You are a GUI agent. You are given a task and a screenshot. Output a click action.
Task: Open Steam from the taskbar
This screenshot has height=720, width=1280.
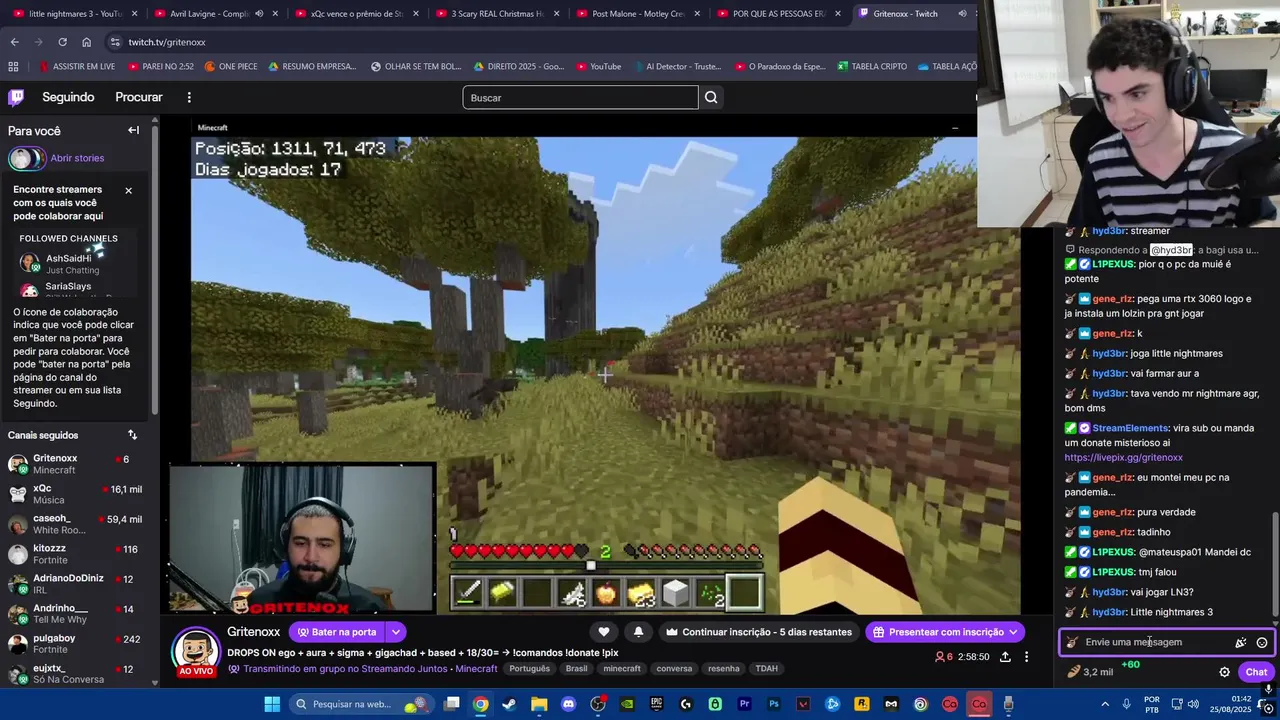(x=509, y=704)
